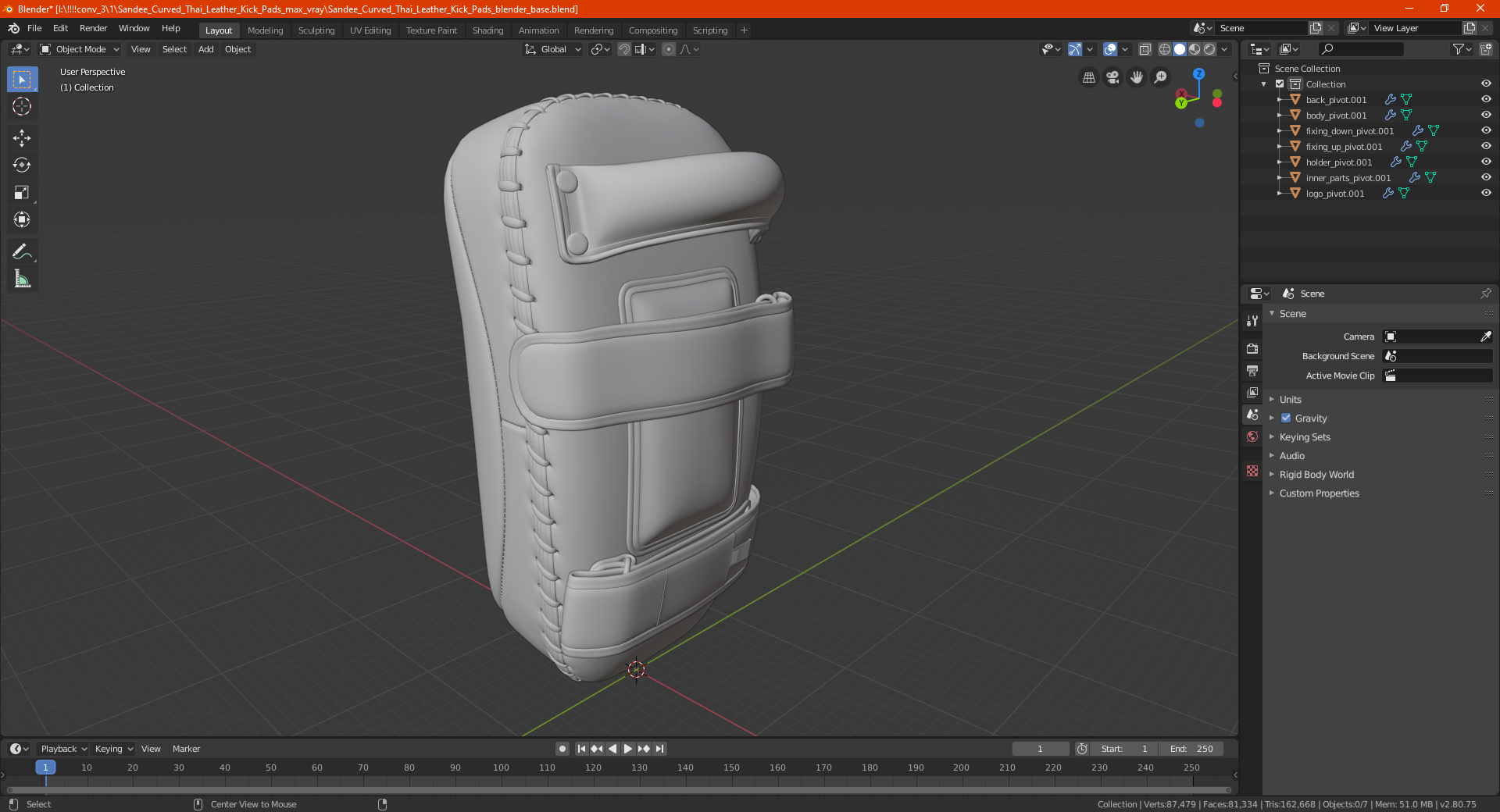Open the Object Mode dropdown

point(80,49)
